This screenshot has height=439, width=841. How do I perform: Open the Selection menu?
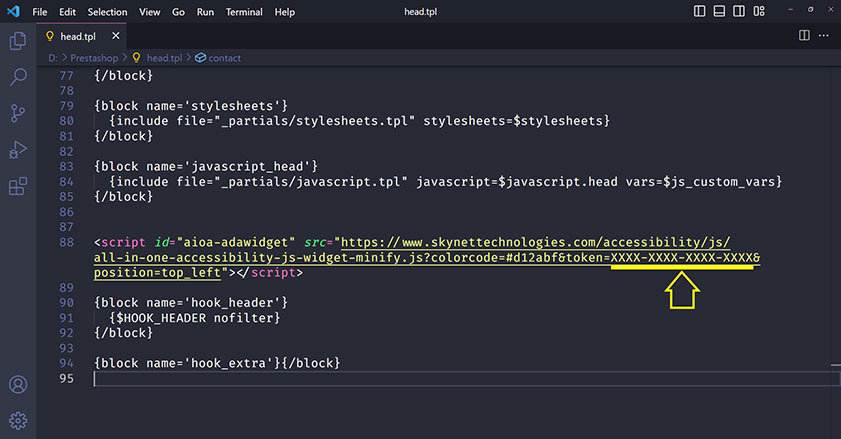tap(107, 12)
